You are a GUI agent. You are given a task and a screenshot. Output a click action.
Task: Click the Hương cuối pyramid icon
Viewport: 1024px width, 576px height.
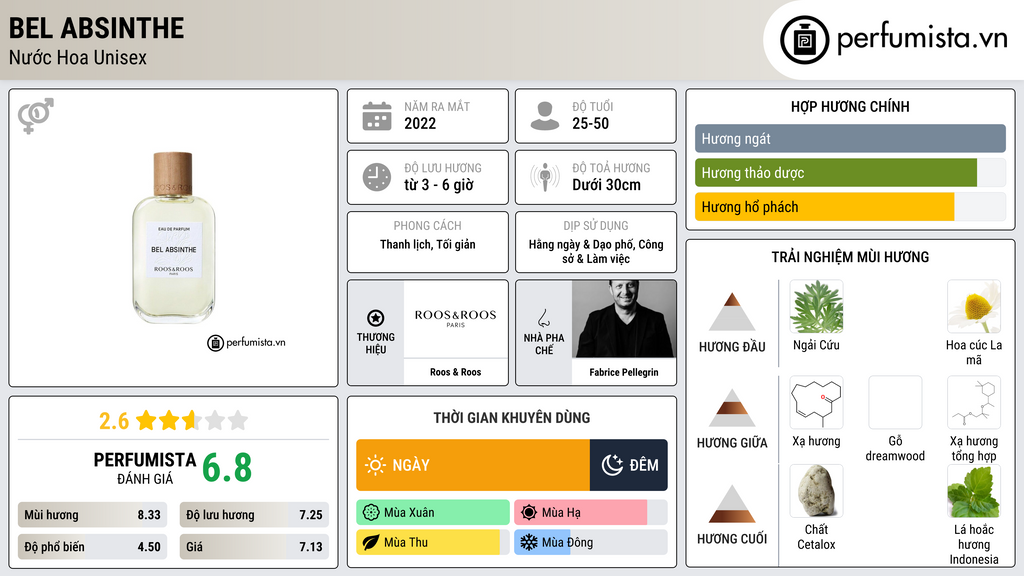coord(732,504)
